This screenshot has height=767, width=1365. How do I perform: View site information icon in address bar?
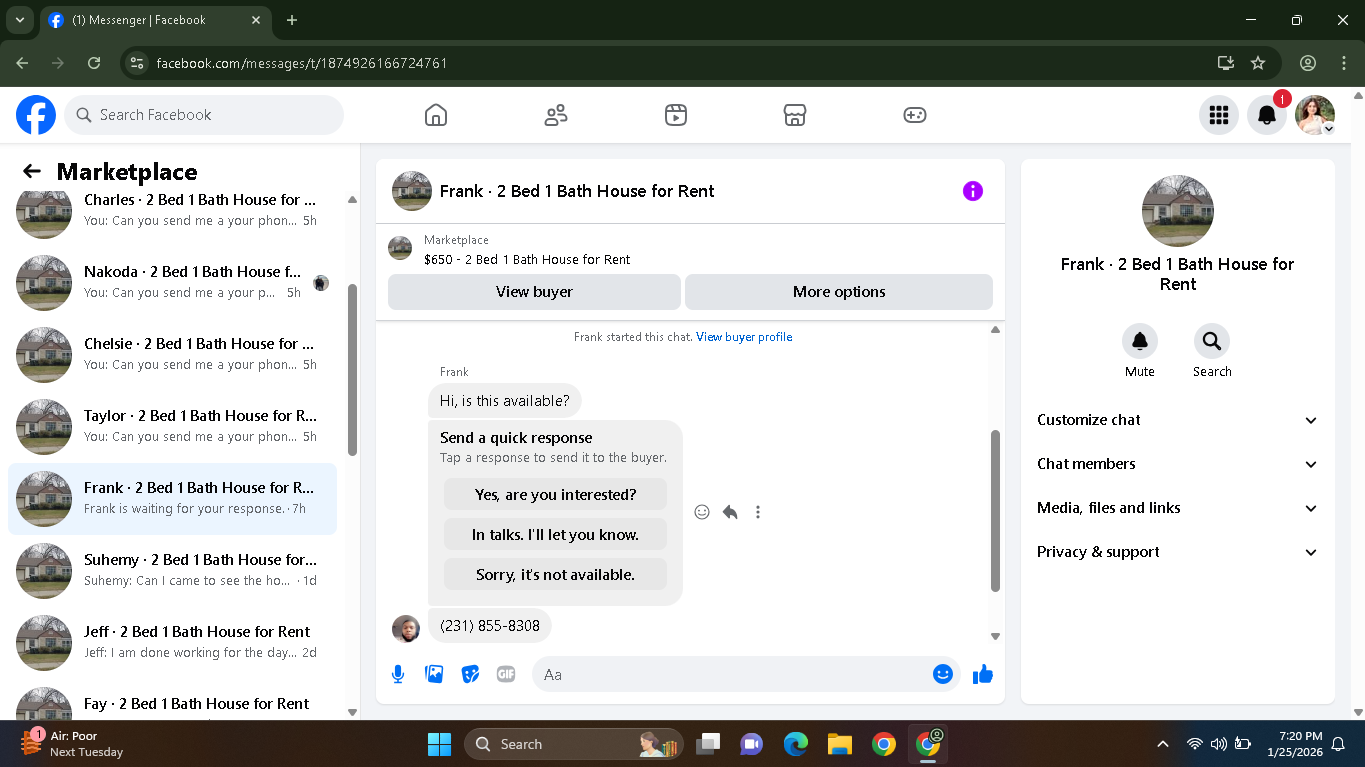click(x=138, y=63)
